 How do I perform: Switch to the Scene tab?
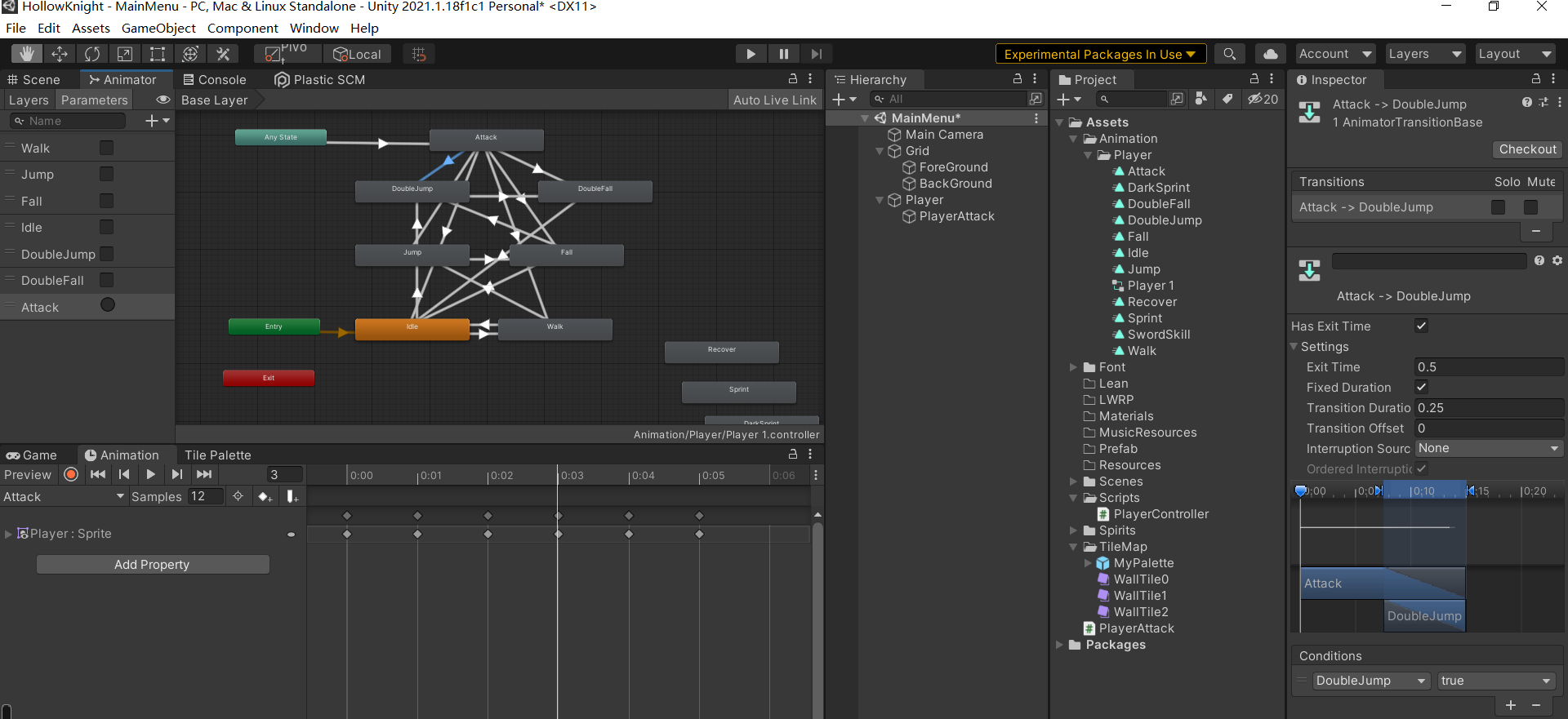click(x=34, y=79)
